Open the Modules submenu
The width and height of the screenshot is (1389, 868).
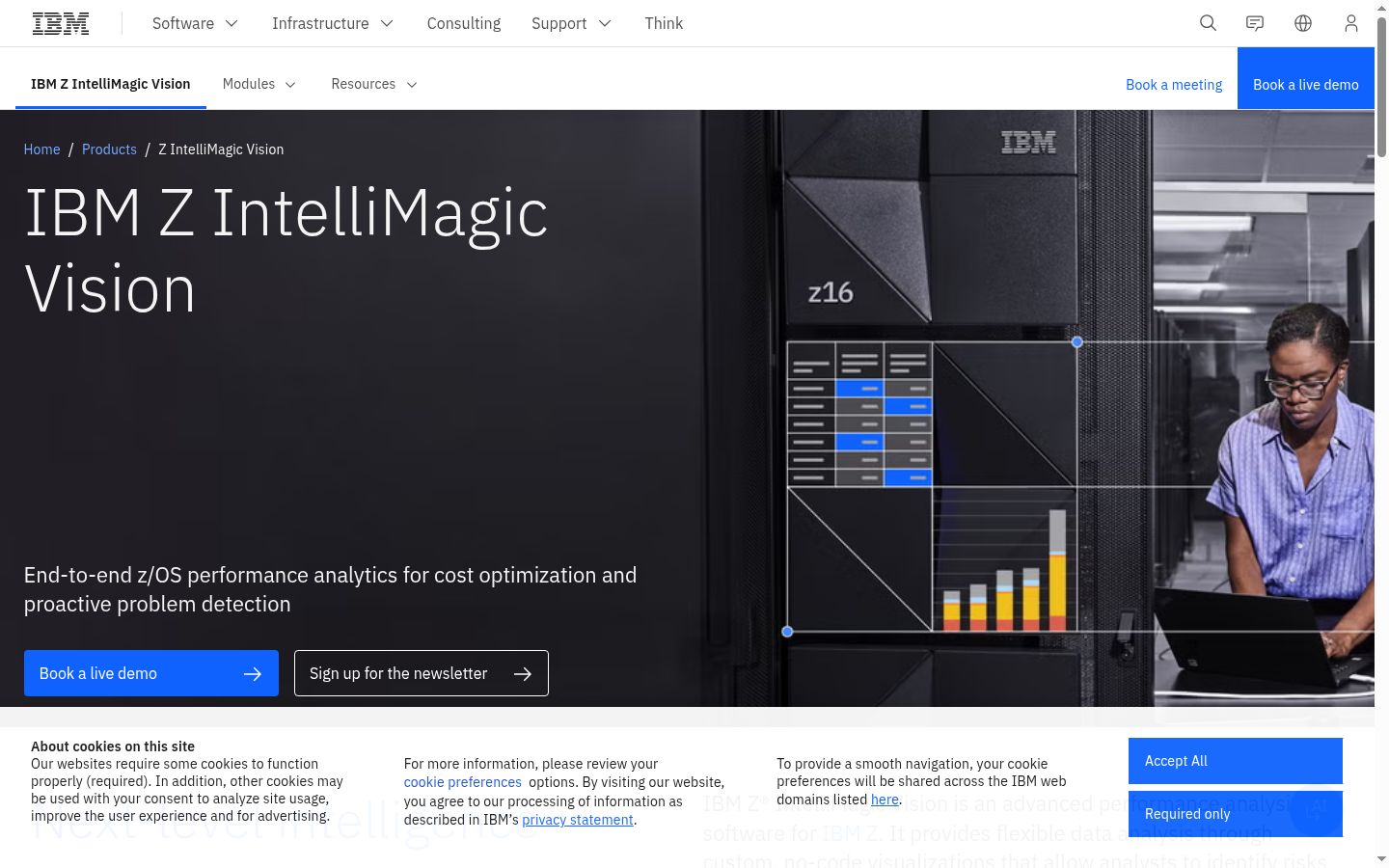point(259,84)
